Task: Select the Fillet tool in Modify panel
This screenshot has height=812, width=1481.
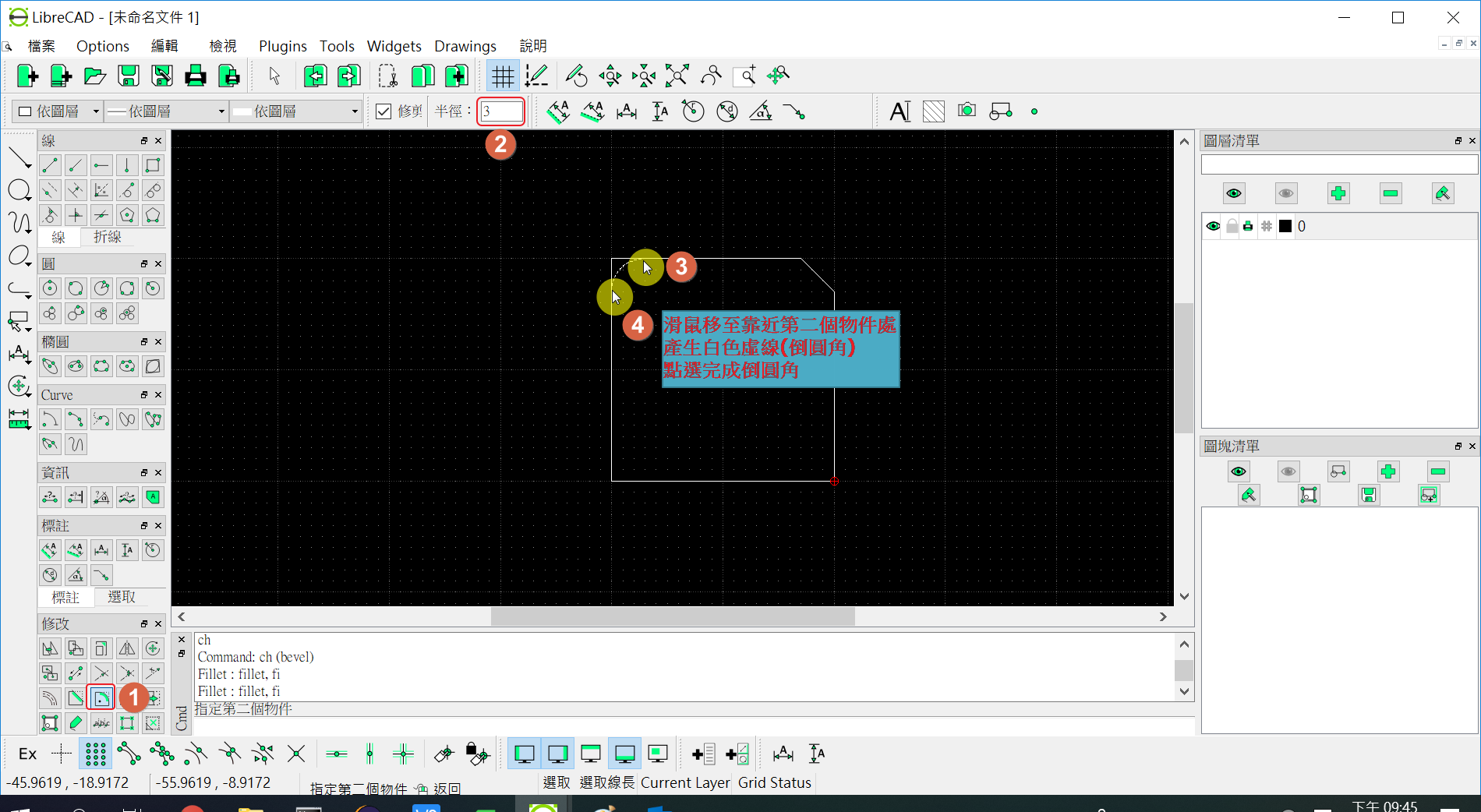Action: coord(101,697)
